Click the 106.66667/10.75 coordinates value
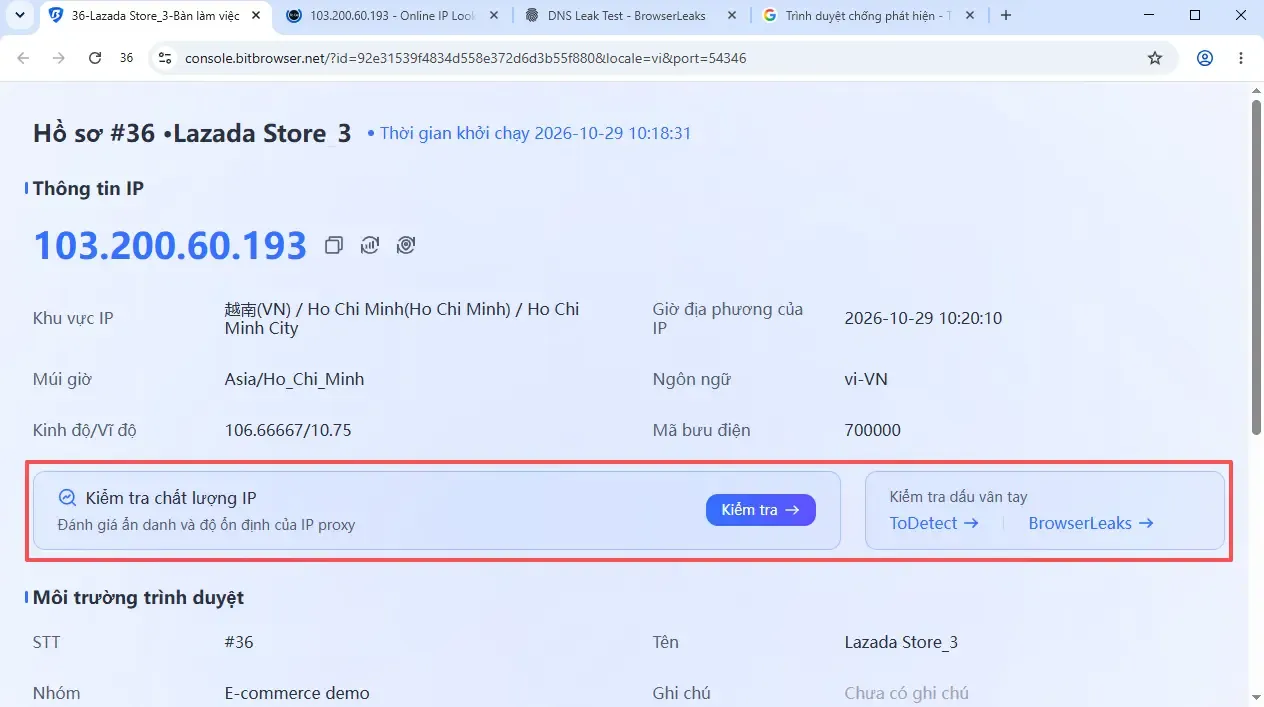This screenshot has width=1264, height=707. click(x=288, y=431)
